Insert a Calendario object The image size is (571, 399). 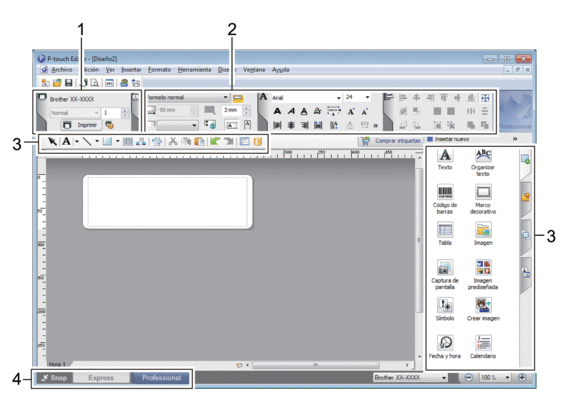(x=483, y=347)
